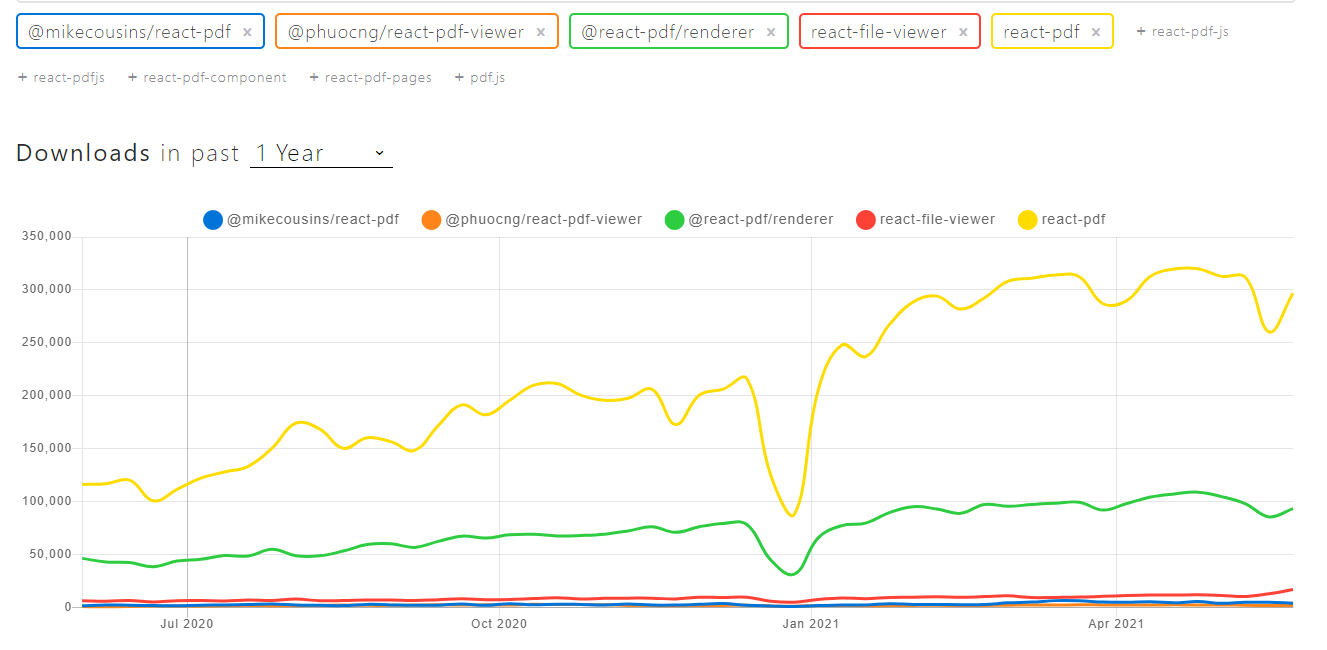1327x650 pixels.
Task: Toggle @react-pdf/renderer green legend circle
Action: (674, 220)
